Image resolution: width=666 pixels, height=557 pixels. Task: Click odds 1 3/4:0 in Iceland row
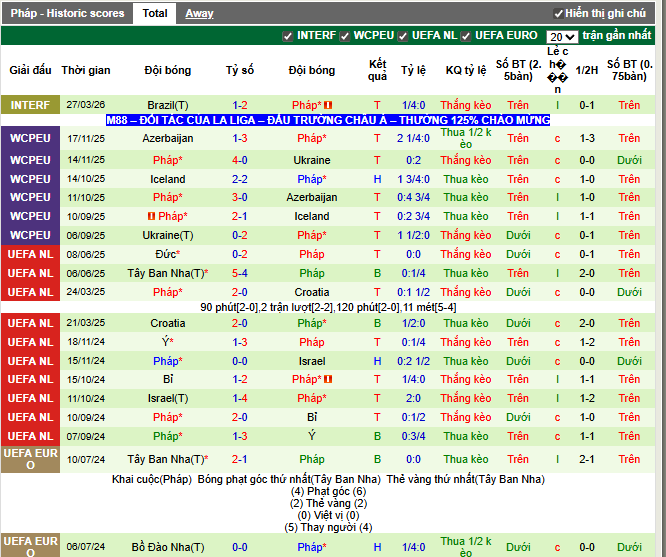[x=413, y=179]
